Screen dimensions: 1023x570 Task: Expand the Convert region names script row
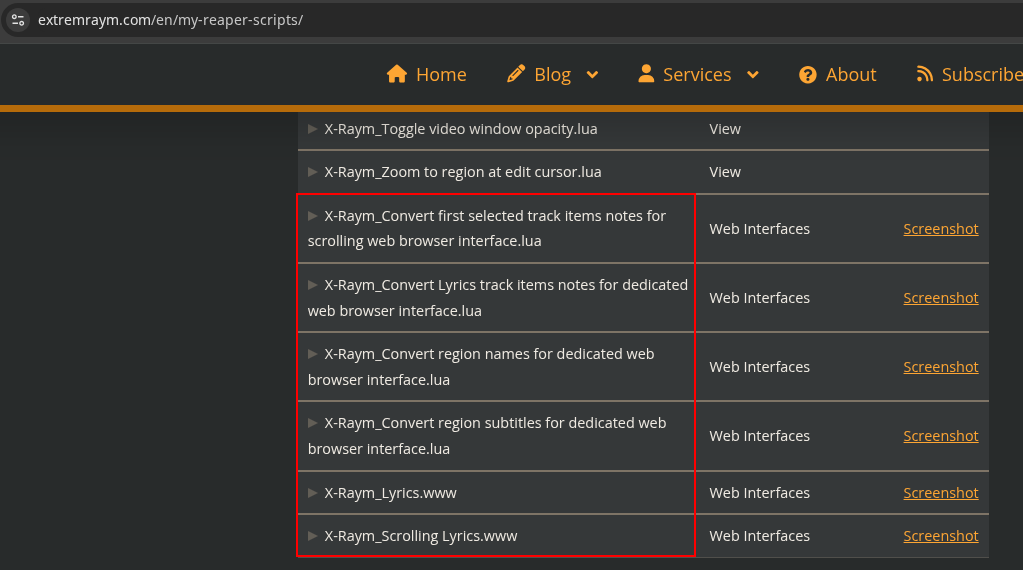(x=313, y=354)
